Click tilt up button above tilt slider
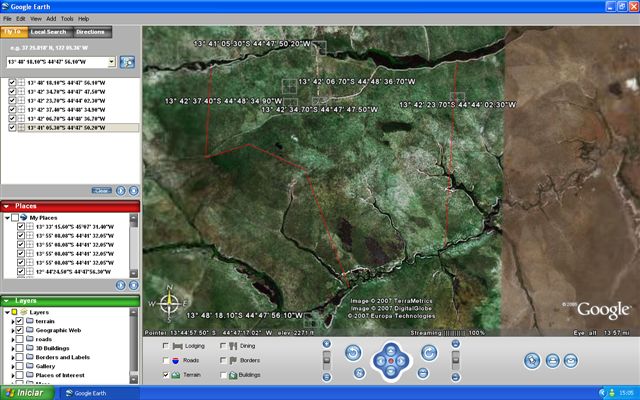 tap(456, 344)
